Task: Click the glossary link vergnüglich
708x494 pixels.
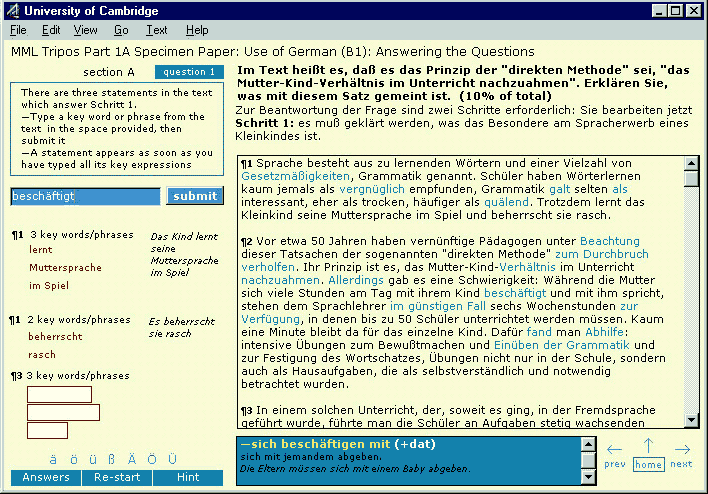Action: [372, 189]
